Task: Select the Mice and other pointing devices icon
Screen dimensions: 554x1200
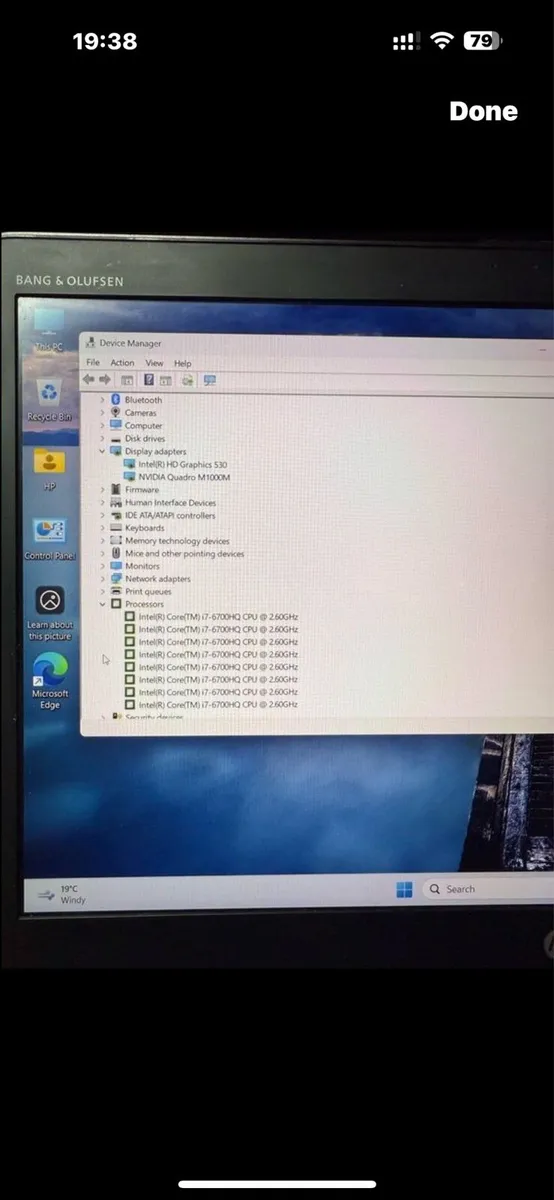Action: coord(116,553)
